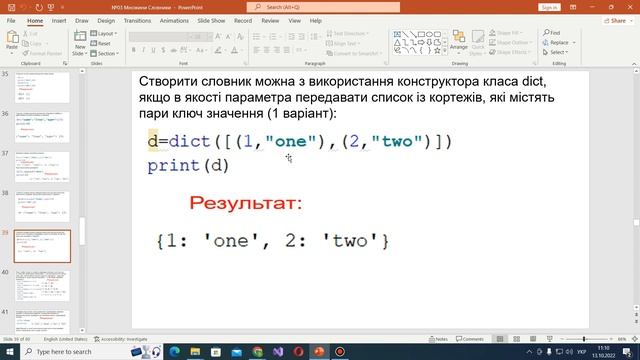Select slide 40 thumbnail
The width and height of the screenshot is (640, 360).
click(x=42, y=286)
